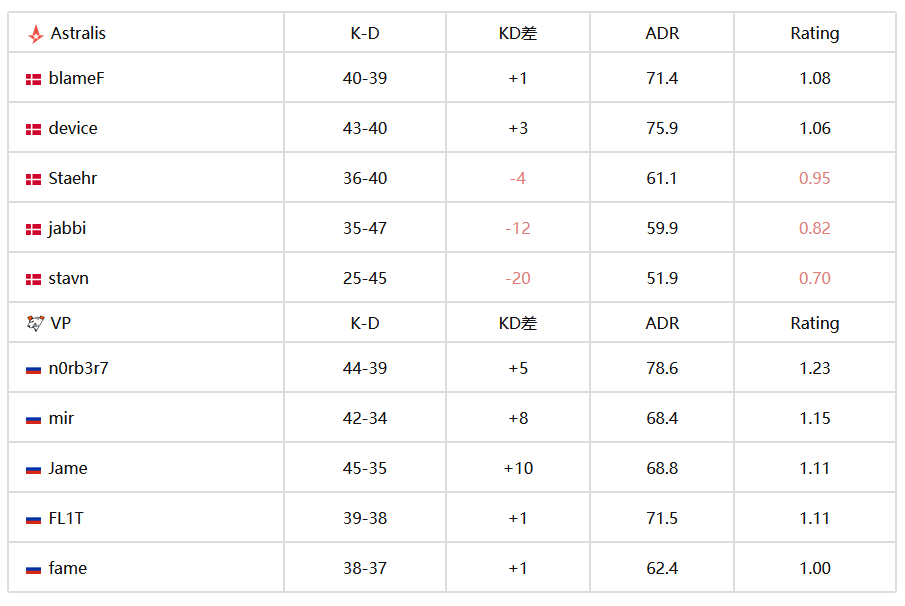Click the Danish flag next to stavn
Image resolution: width=905 pixels, height=606 pixels.
[33, 279]
